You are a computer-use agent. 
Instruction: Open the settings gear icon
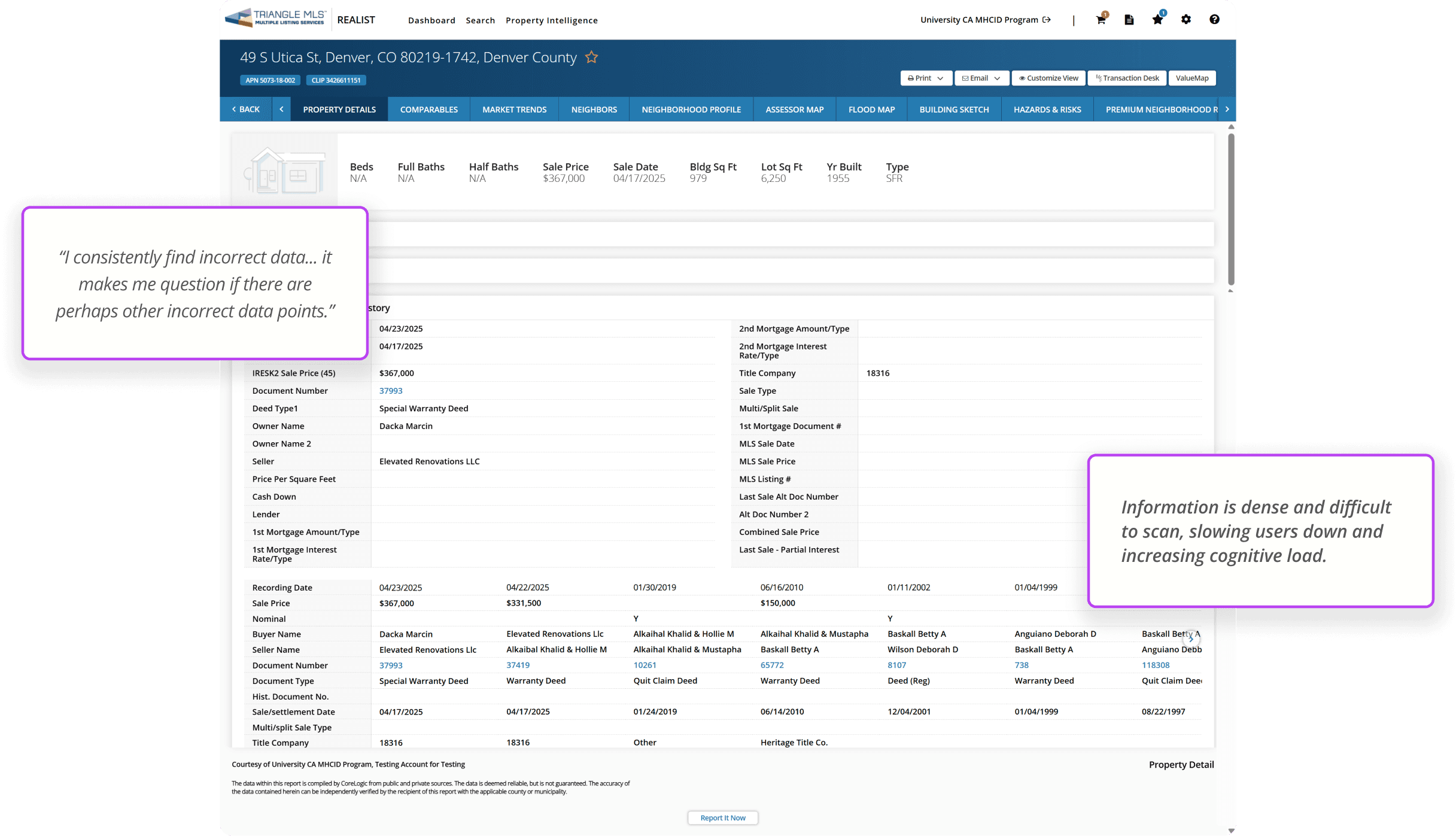coord(1186,20)
